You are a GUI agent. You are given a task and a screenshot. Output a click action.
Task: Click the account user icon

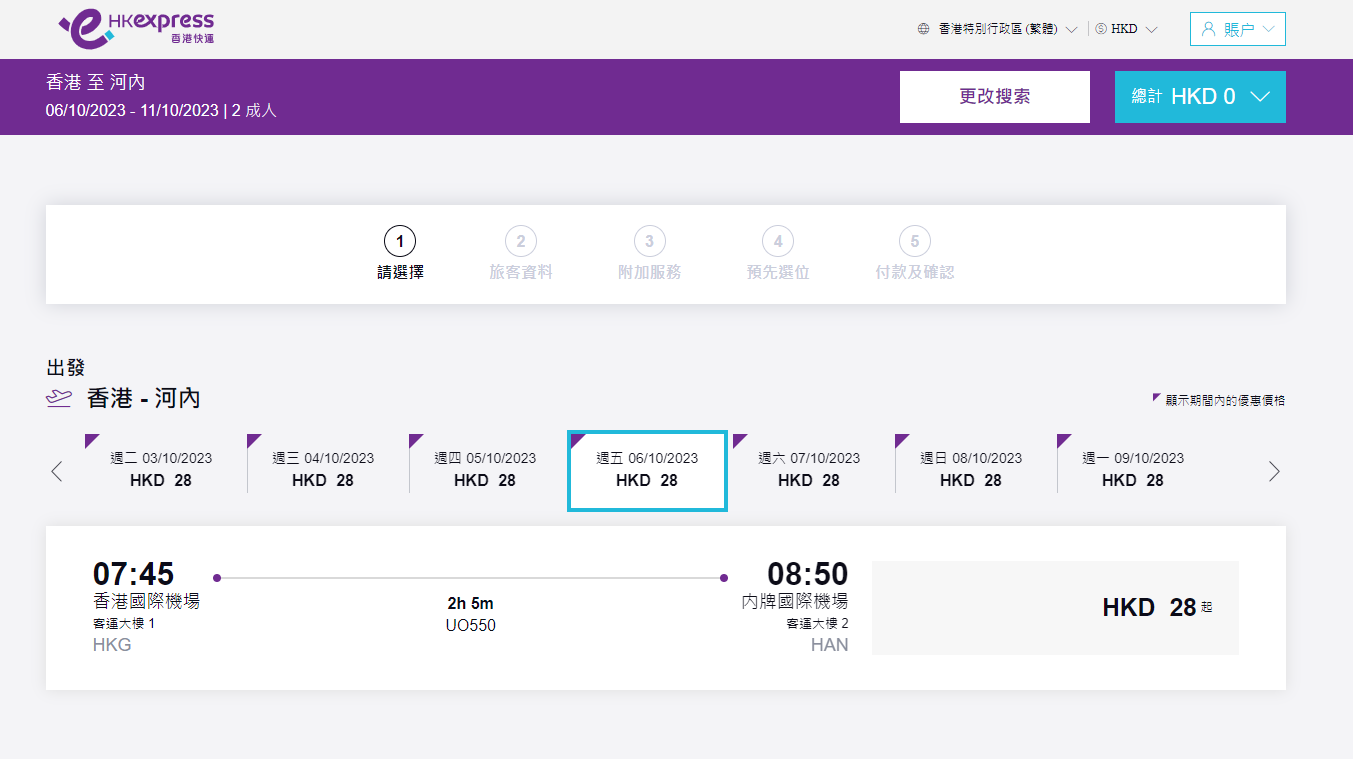tap(1208, 29)
